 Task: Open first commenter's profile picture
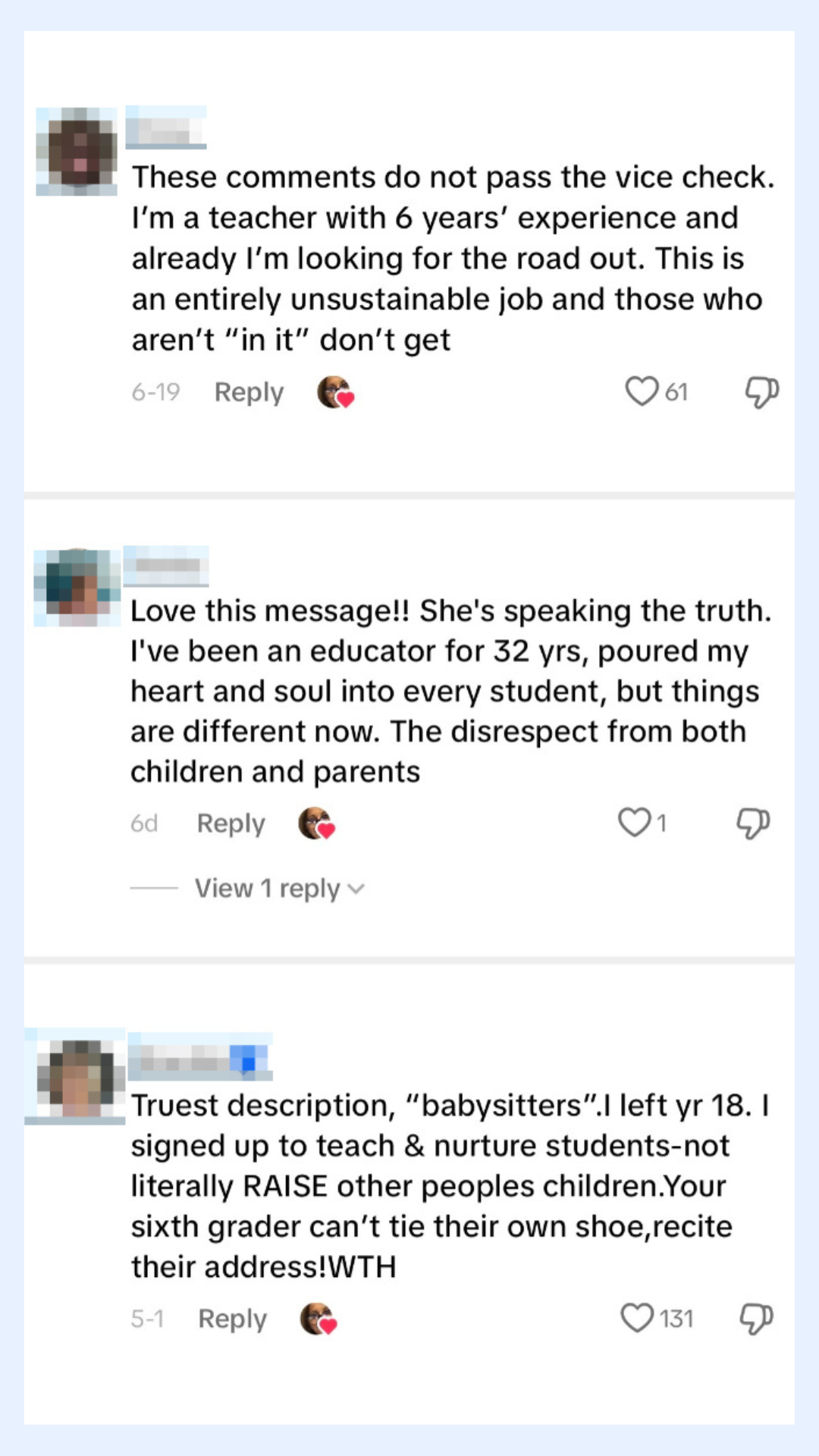(x=77, y=152)
